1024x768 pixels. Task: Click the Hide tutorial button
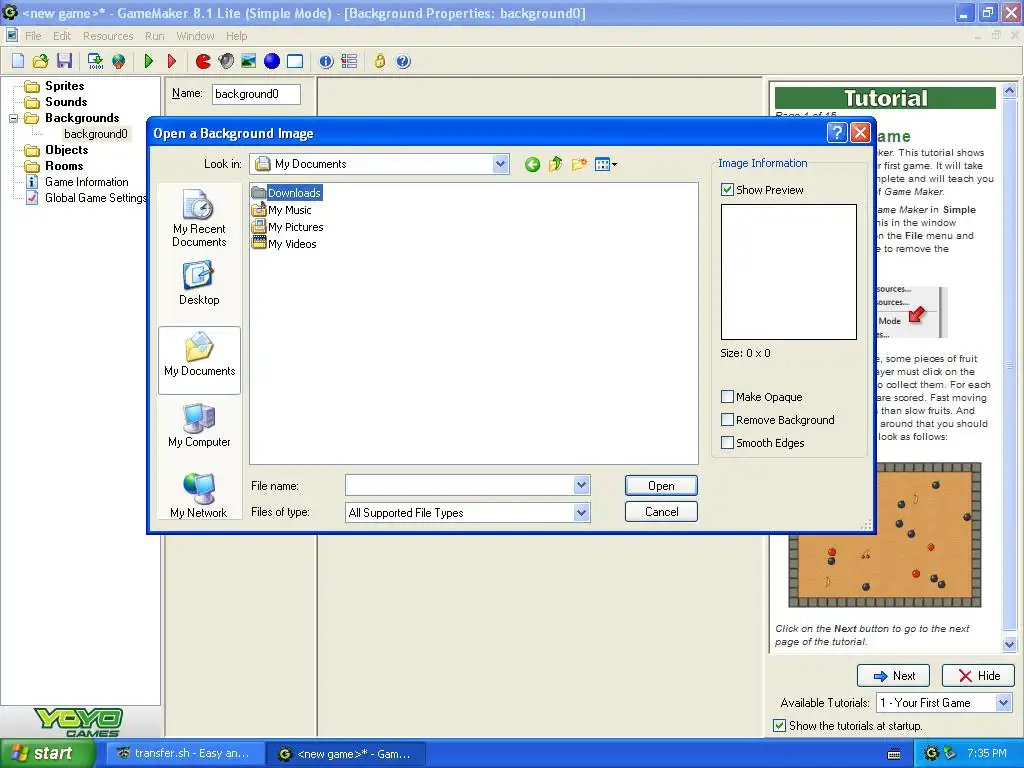click(978, 676)
